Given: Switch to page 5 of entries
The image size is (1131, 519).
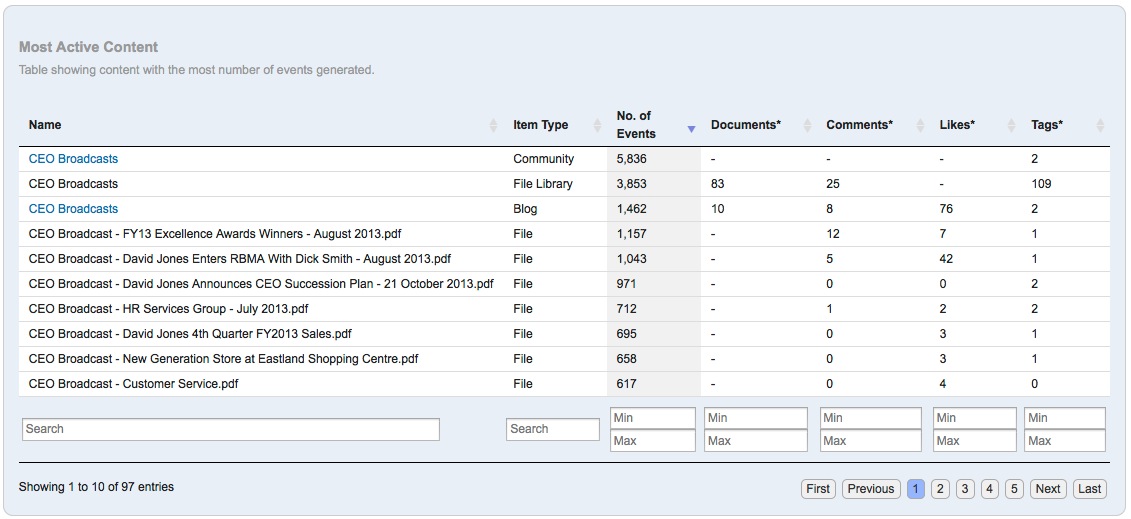Looking at the screenshot, I should coord(1014,489).
